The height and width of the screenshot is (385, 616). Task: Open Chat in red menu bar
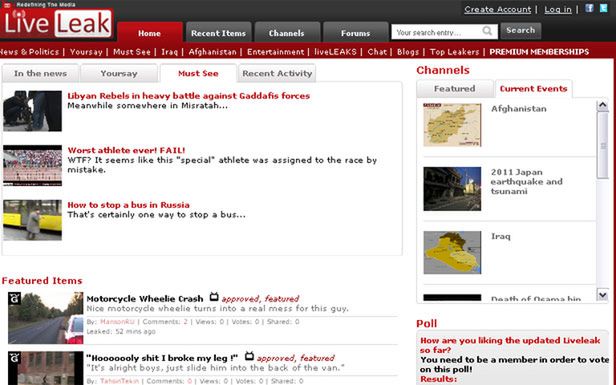[377, 52]
